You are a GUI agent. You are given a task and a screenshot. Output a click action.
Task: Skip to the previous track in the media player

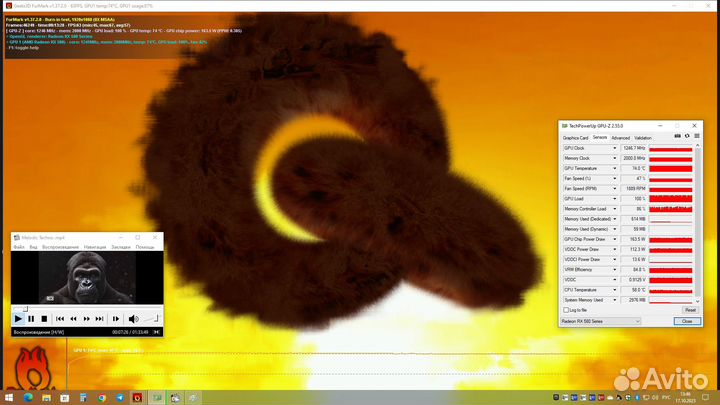pos(62,319)
